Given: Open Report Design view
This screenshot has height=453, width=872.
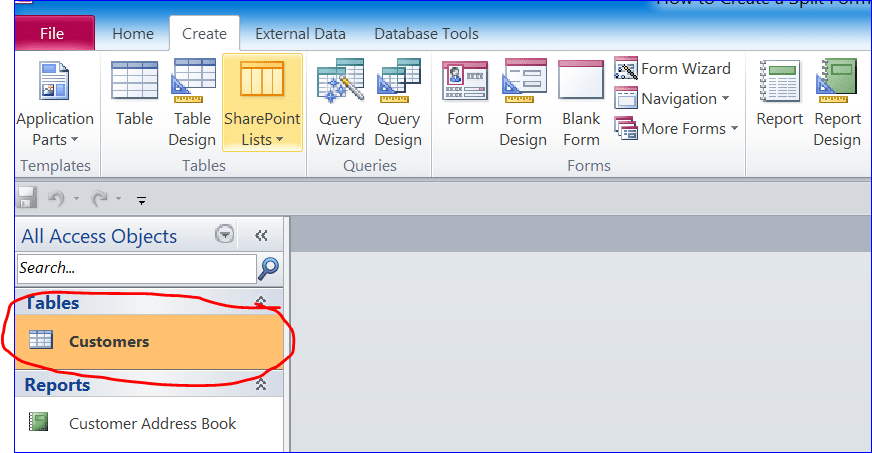Looking at the screenshot, I should pos(837,104).
